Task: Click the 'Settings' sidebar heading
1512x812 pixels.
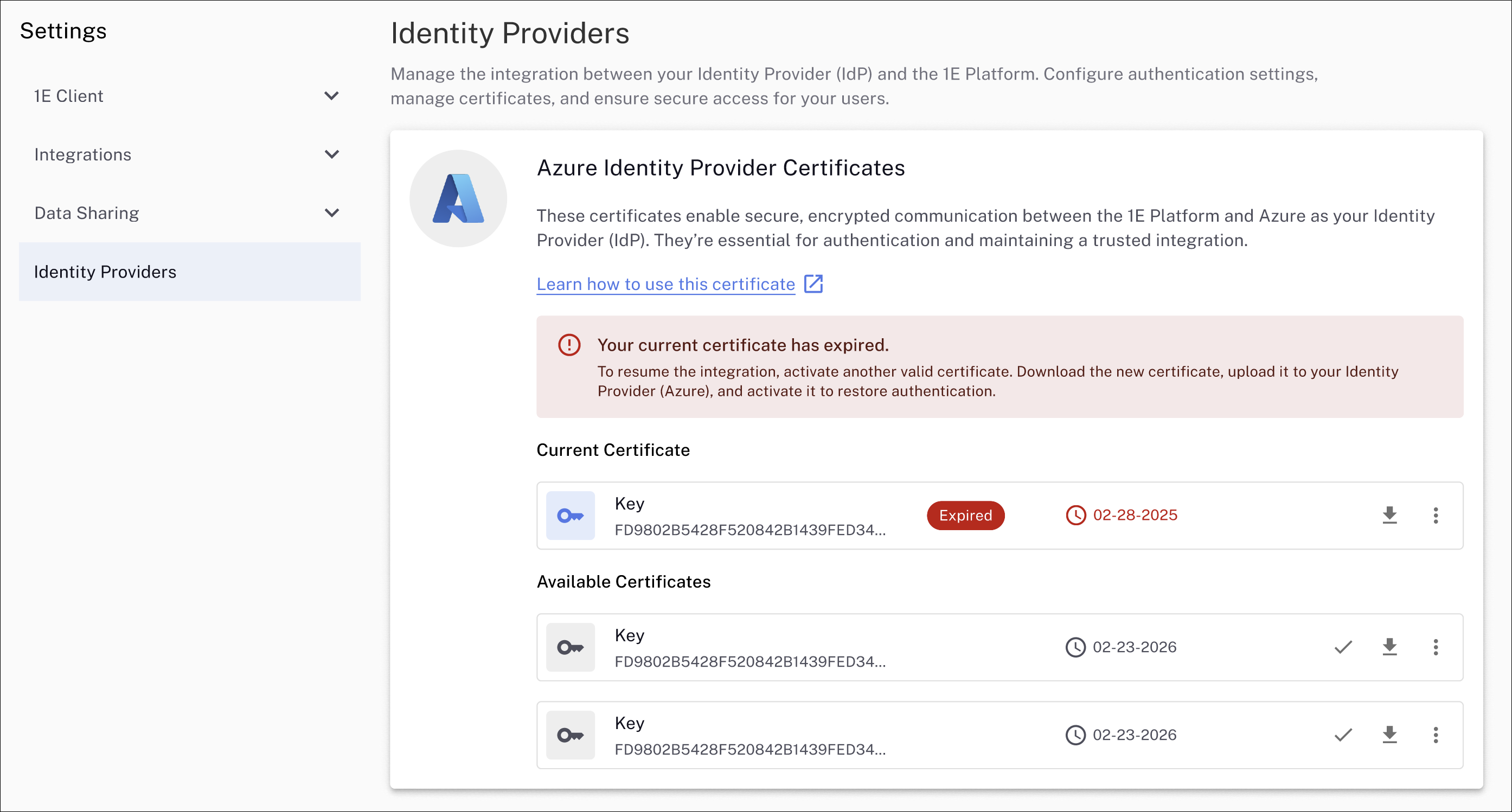Action: click(x=63, y=30)
